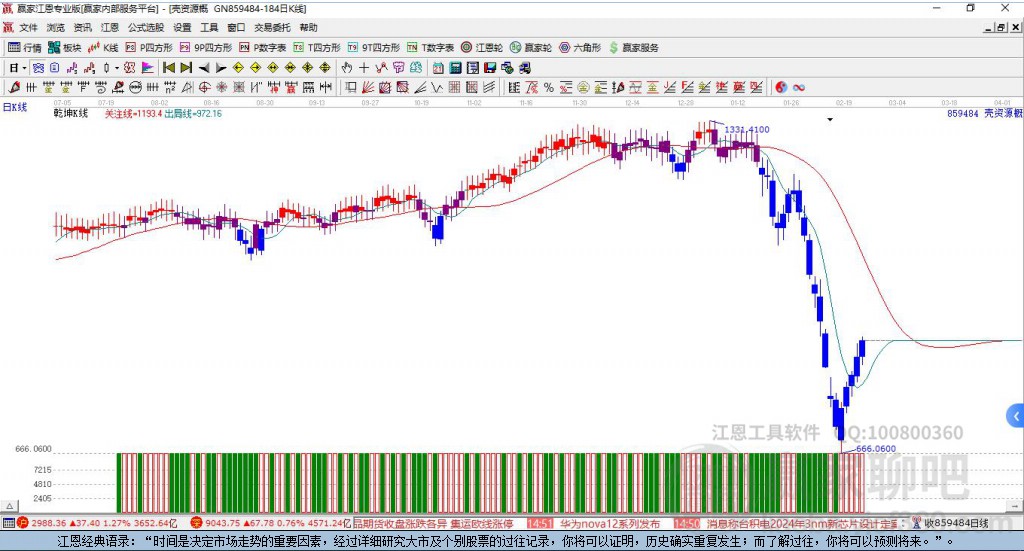
Task: Select the red fan lines tool
Action: point(368,87)
